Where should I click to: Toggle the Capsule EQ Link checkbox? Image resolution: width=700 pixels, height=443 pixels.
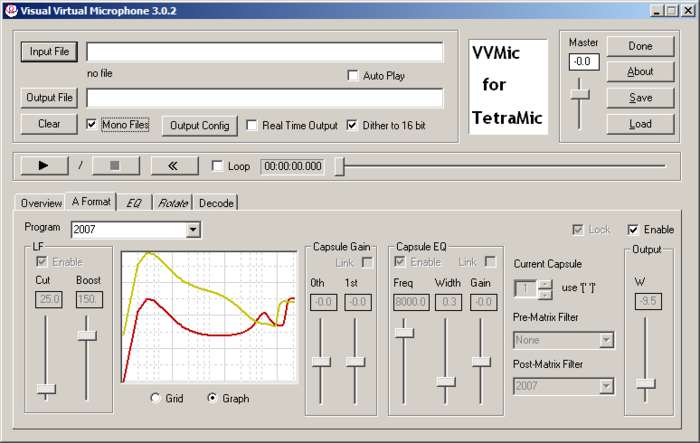(x=490, y=262)
